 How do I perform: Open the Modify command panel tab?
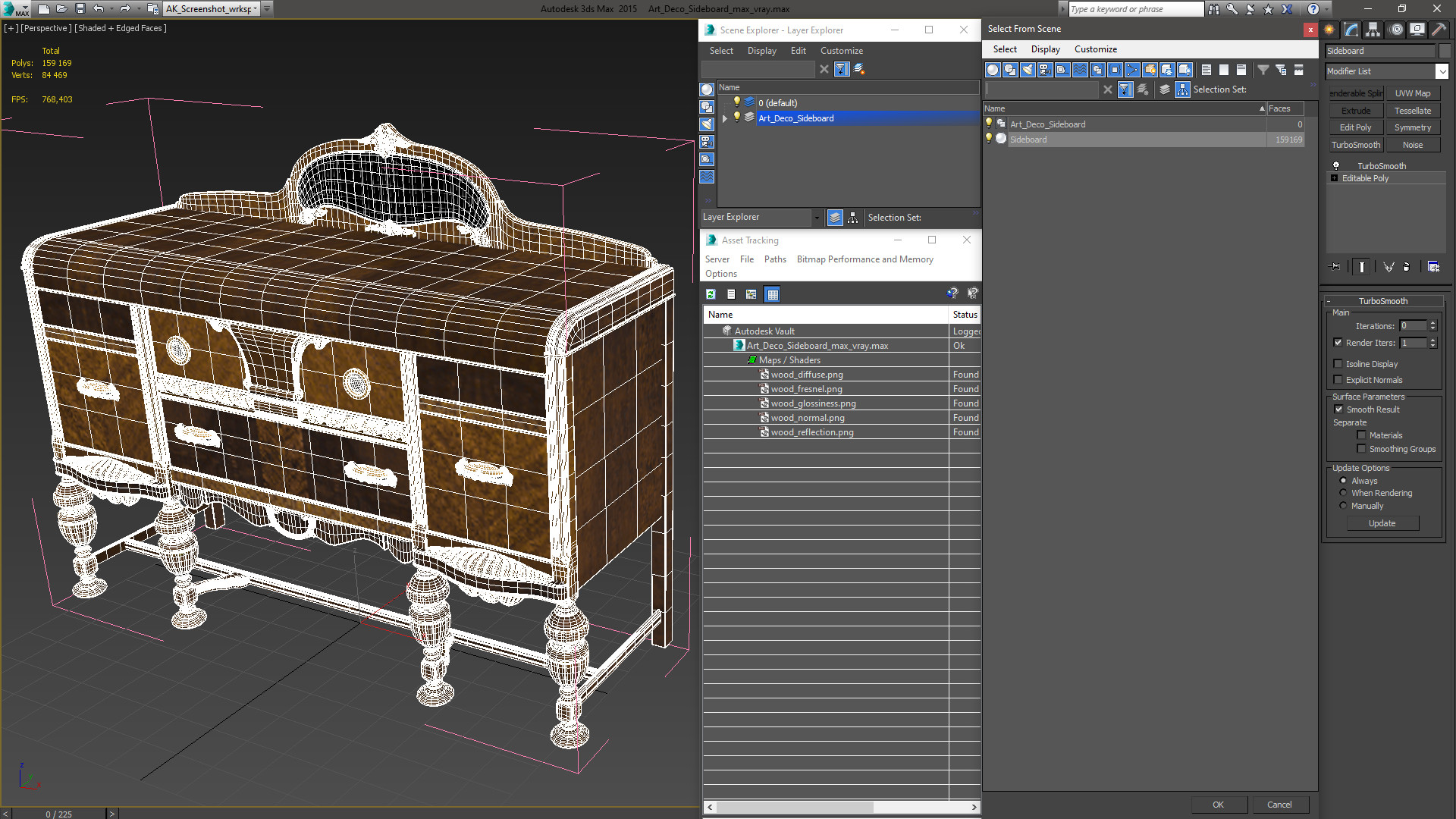[1351, 30]
